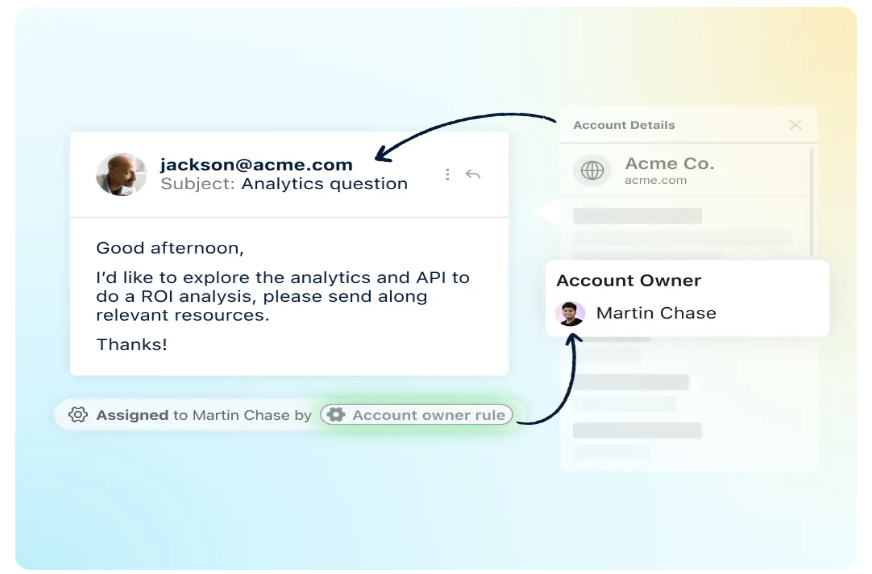Image resolution: width=872 pixels, height=574 pixels.
Task: Open jackson's sender profile photo
Action: point(122,174)
